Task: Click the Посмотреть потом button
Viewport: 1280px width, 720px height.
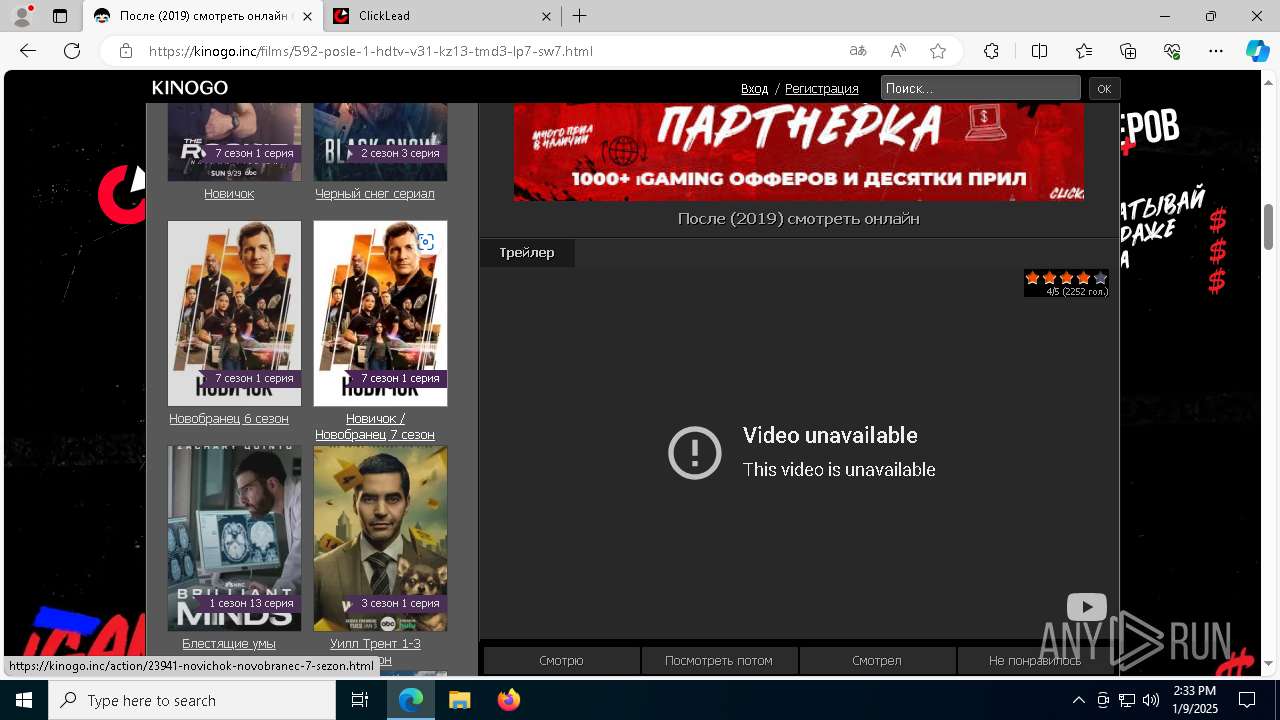Action: coord(719,660)
